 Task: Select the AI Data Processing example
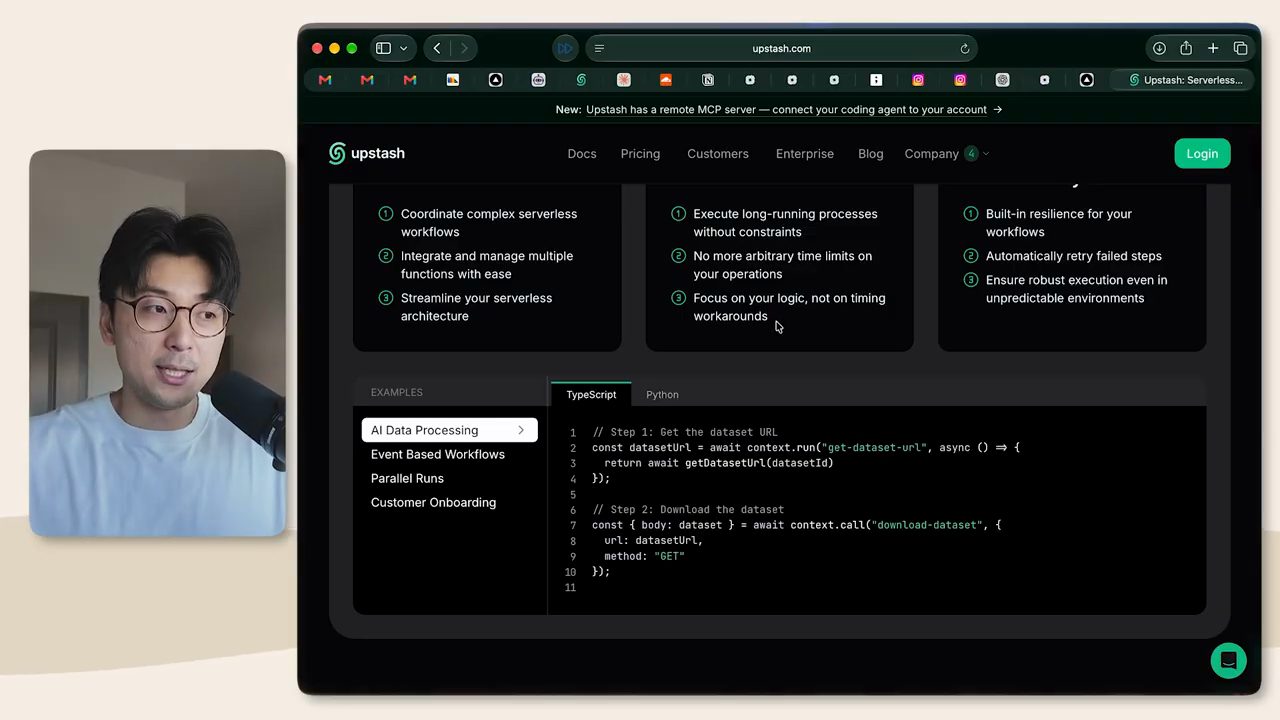(449, 430)
